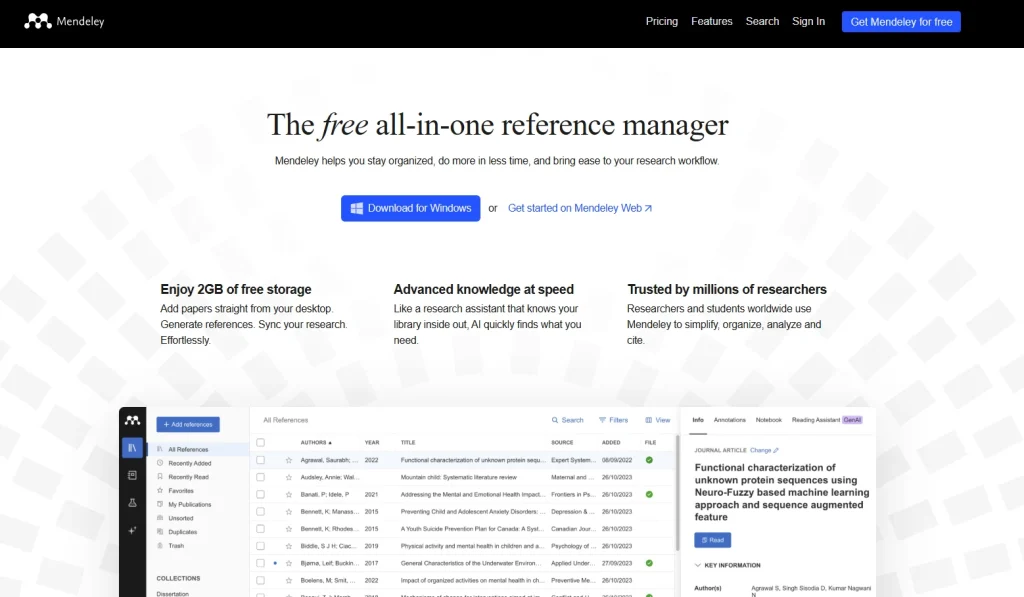Star the Banati, P reference

pos(289,494)
